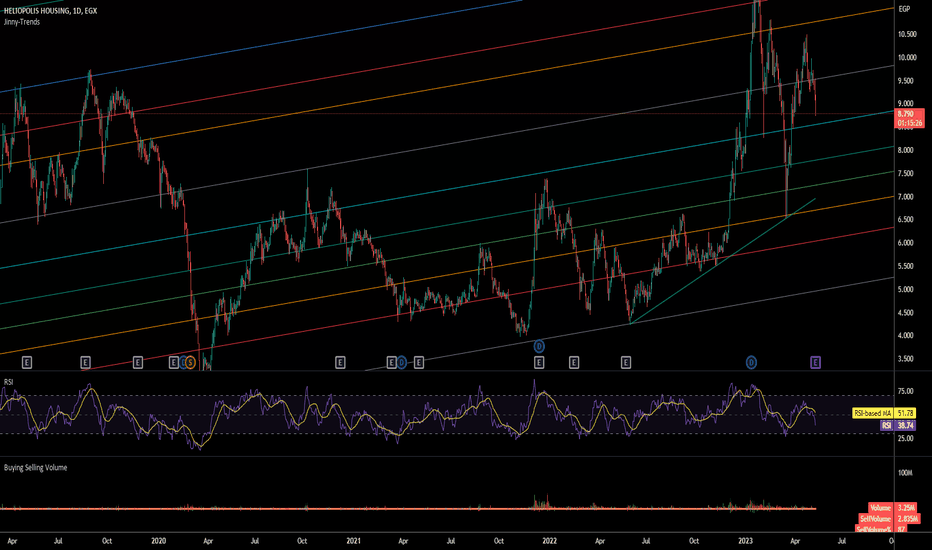Viewport: 932px width, 550px height.
Task: Click the EGP currency label on price axis
Action: [x=904, y=9]
